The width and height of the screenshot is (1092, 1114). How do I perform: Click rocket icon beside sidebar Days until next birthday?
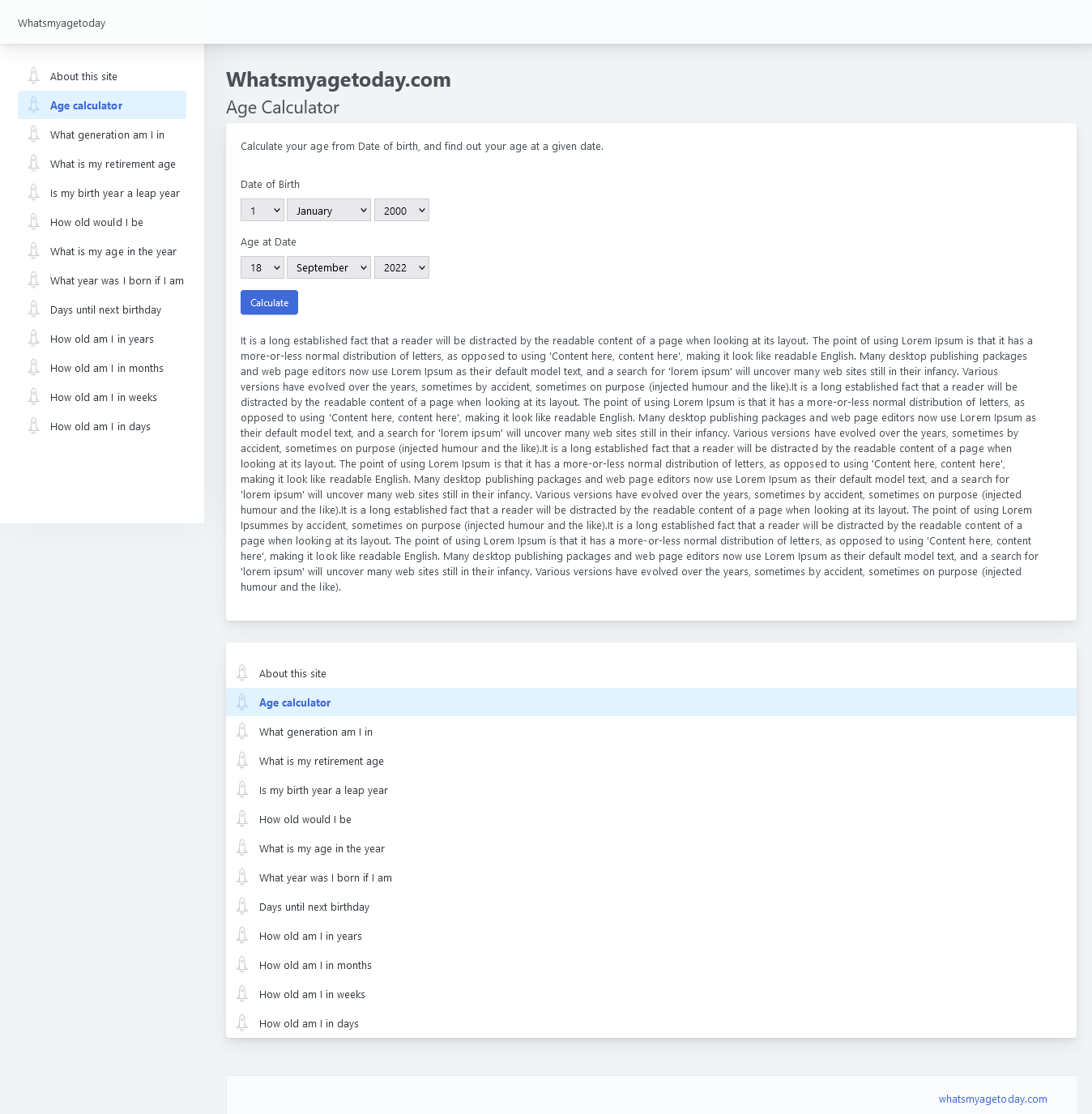coord(33,309)
